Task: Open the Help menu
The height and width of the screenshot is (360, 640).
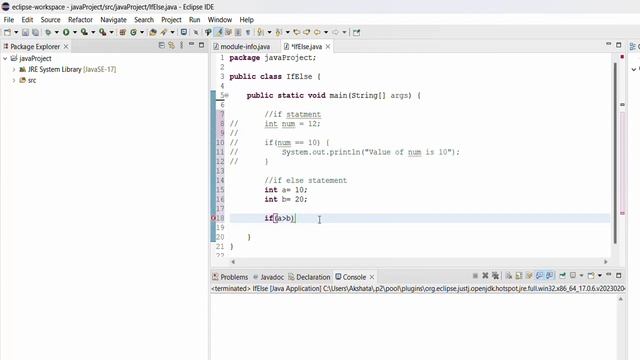Action: point(247,20)
